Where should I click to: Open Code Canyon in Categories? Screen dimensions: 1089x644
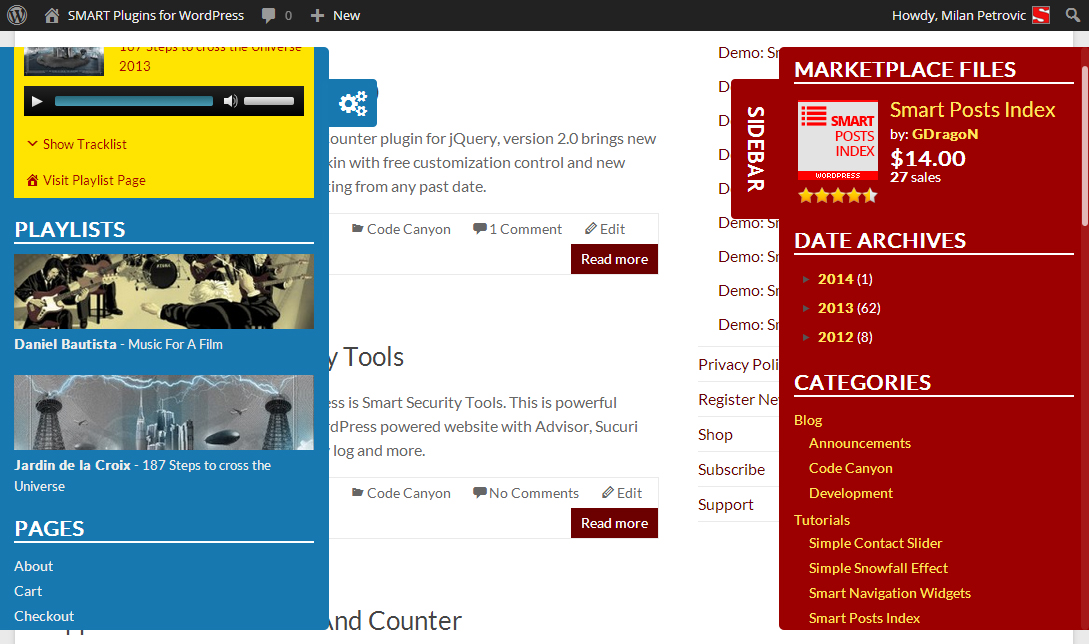[x=850, y=468]
